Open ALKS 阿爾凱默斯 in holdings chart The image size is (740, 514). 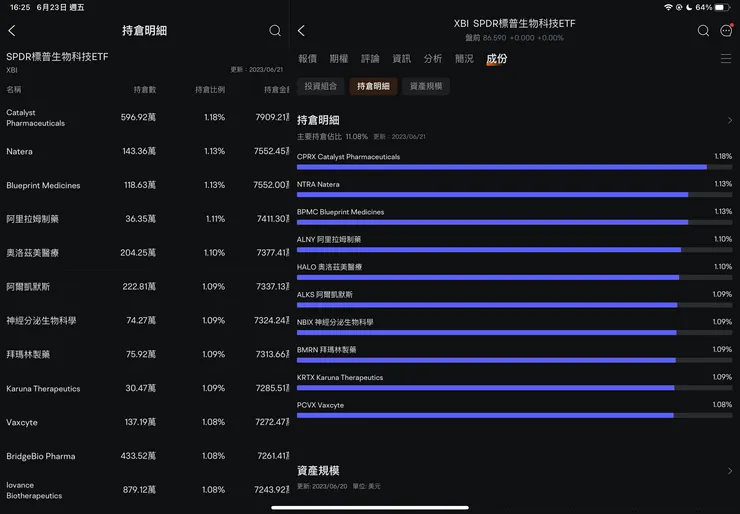click(x=325, y=295)
